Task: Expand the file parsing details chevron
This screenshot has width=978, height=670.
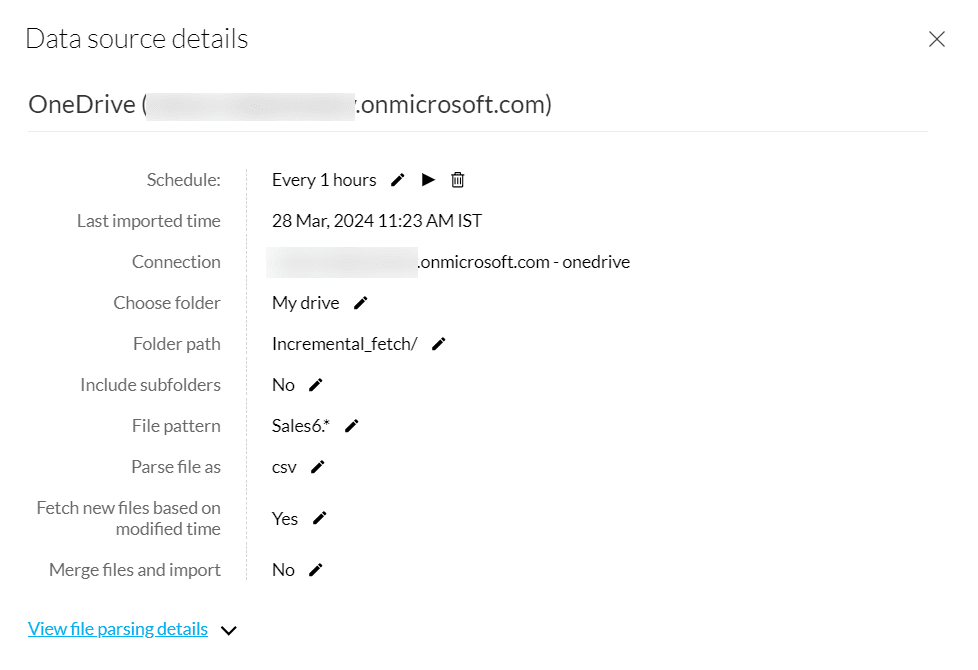Action: coord(229,631)
